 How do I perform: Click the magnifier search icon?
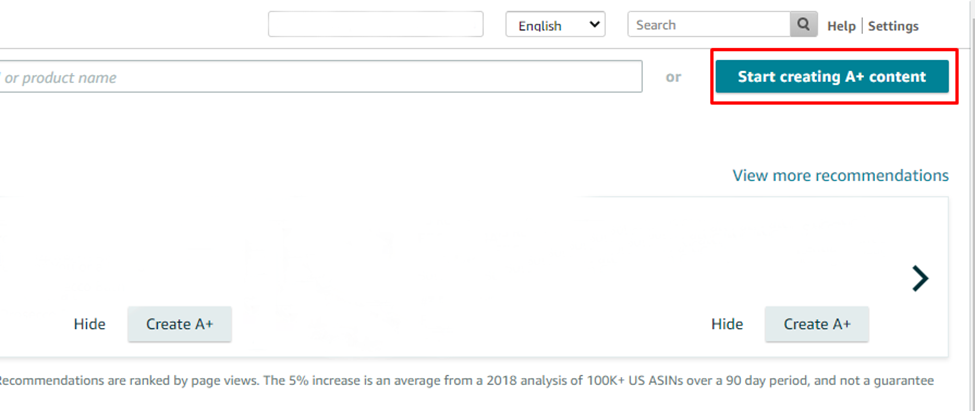(803, 24)
